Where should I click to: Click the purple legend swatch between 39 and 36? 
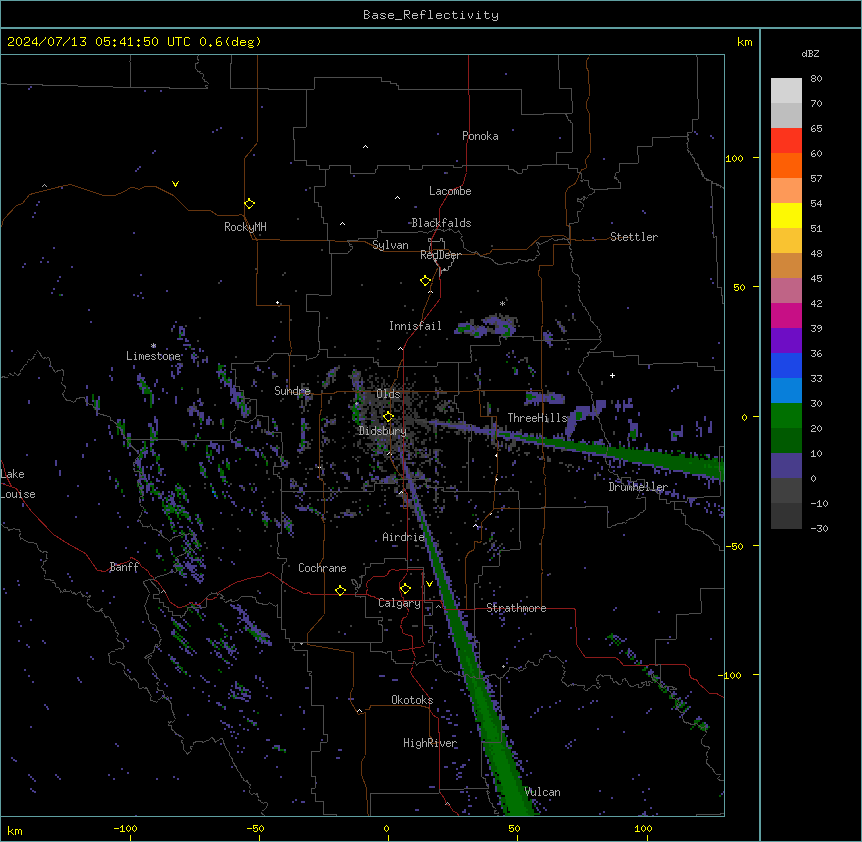click(x=786, y=340)
